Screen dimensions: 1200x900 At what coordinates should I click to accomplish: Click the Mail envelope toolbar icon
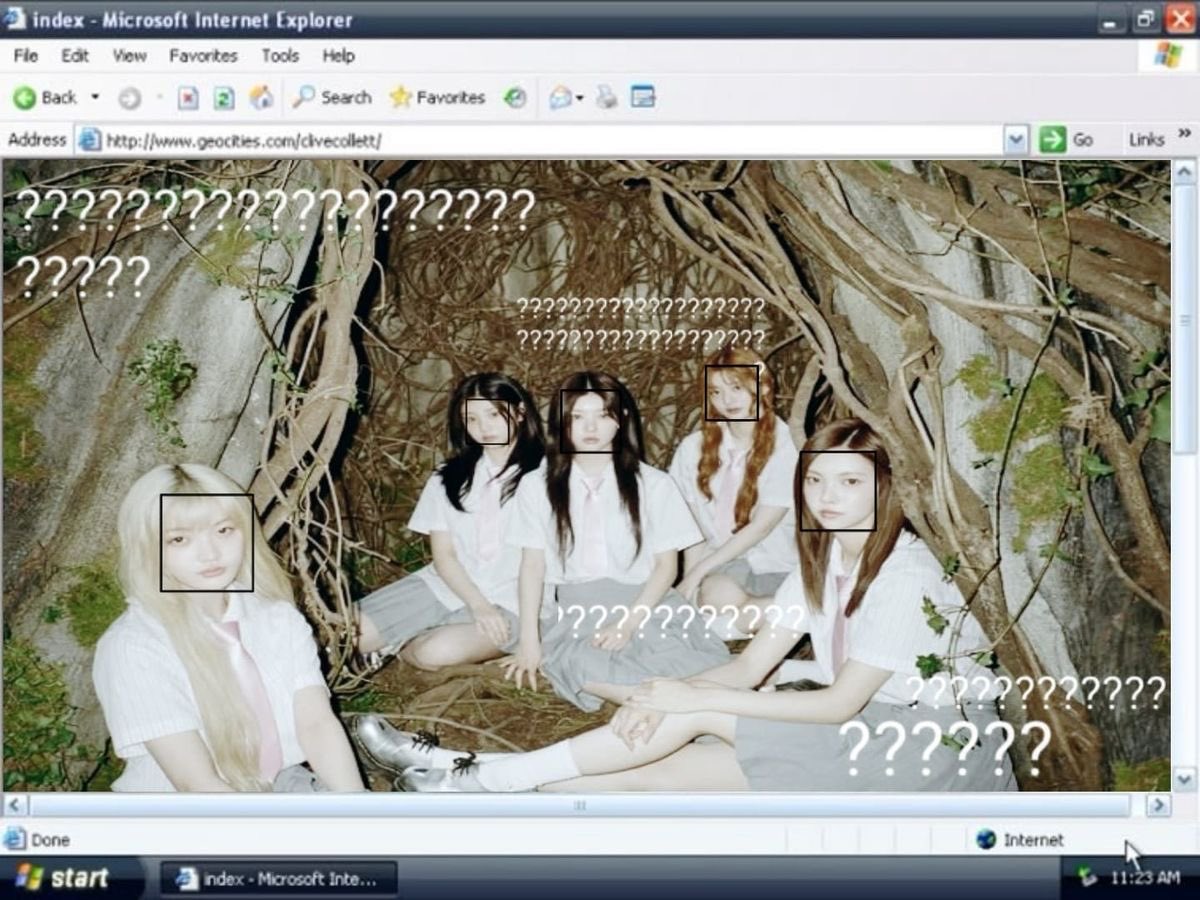(560, 98)
